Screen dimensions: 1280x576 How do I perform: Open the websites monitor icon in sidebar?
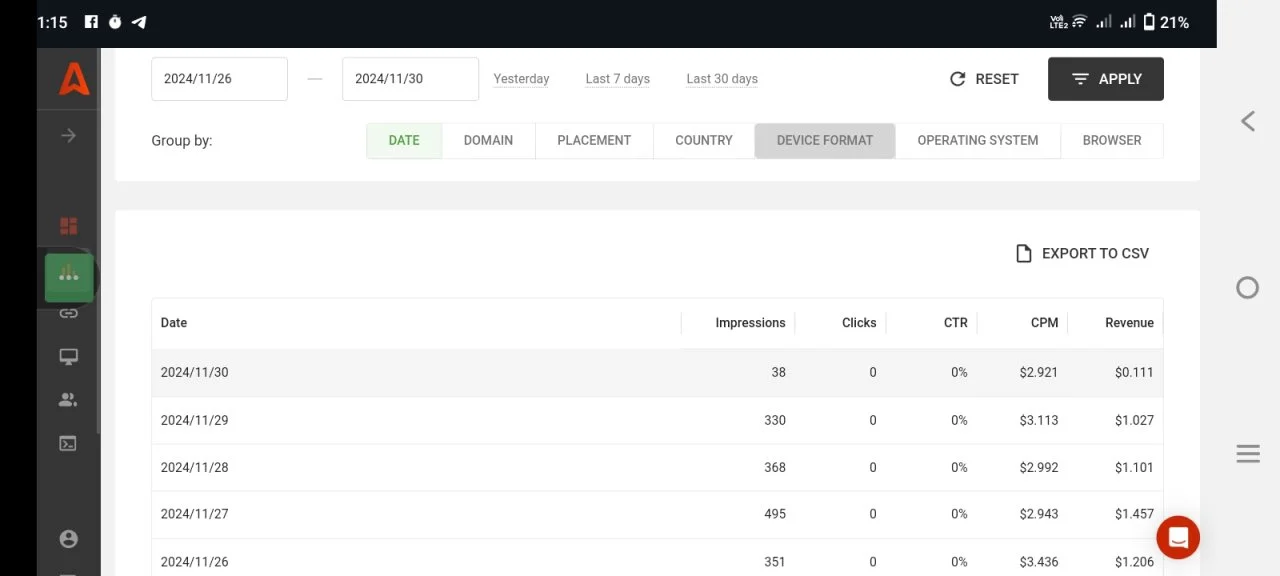[68, 356]
